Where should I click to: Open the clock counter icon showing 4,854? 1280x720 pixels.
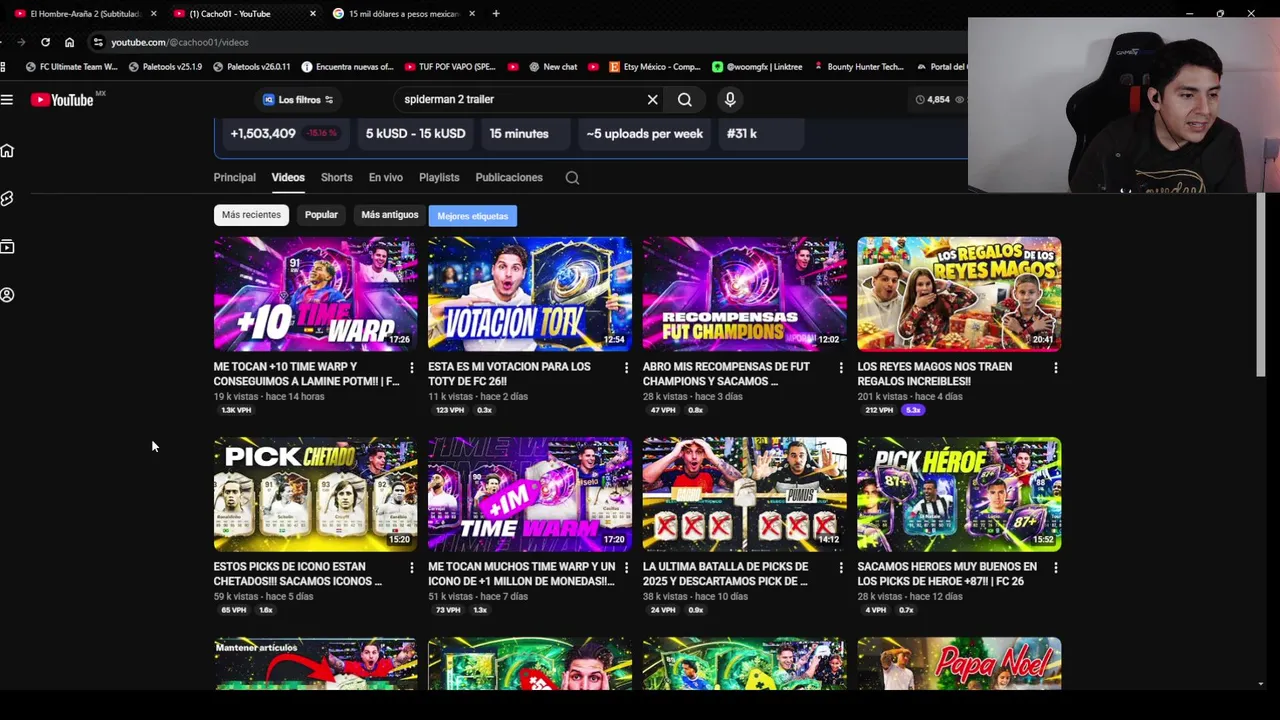(920, 99)
